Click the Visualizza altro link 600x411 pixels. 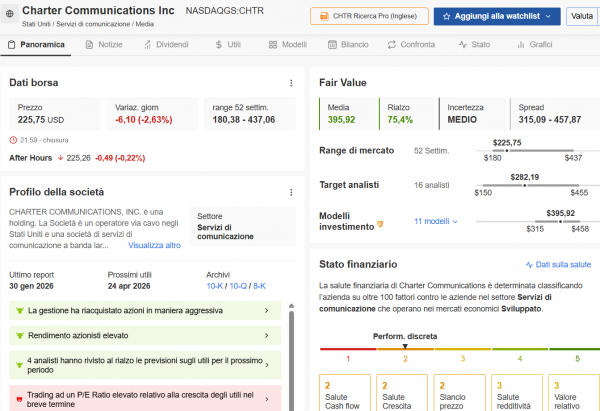[x=154, y=245]
